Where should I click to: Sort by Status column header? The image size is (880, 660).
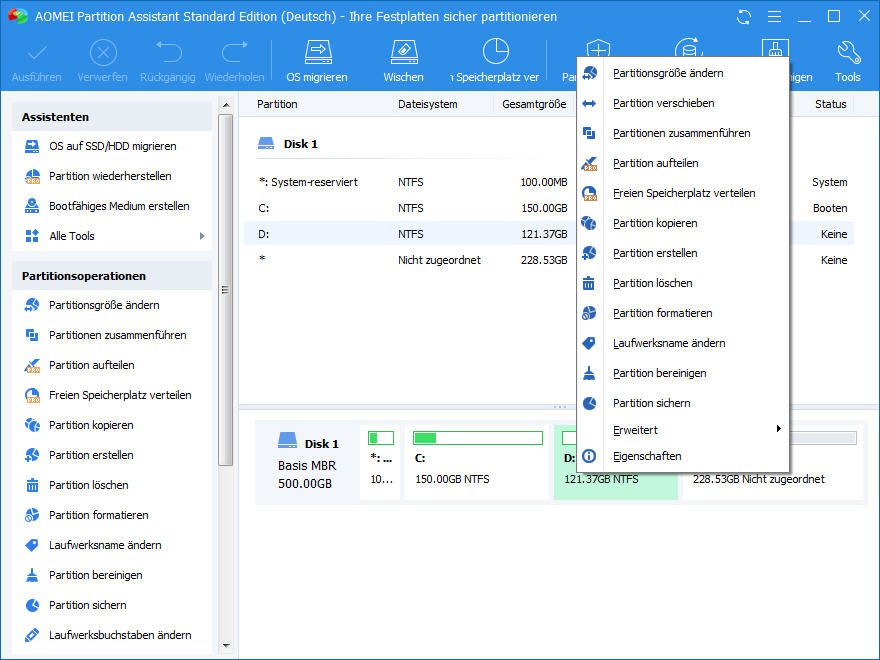tap(831, 104)
